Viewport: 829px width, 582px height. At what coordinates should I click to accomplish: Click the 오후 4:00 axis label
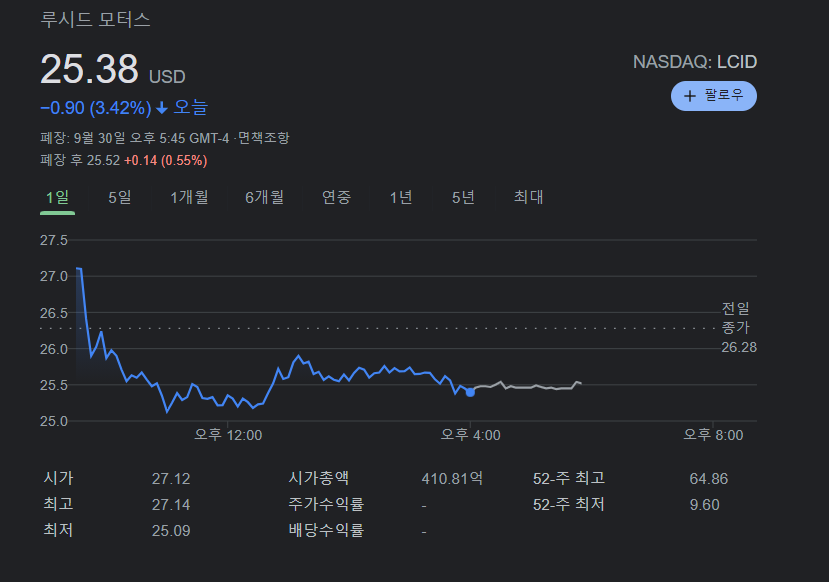[471, 435]
